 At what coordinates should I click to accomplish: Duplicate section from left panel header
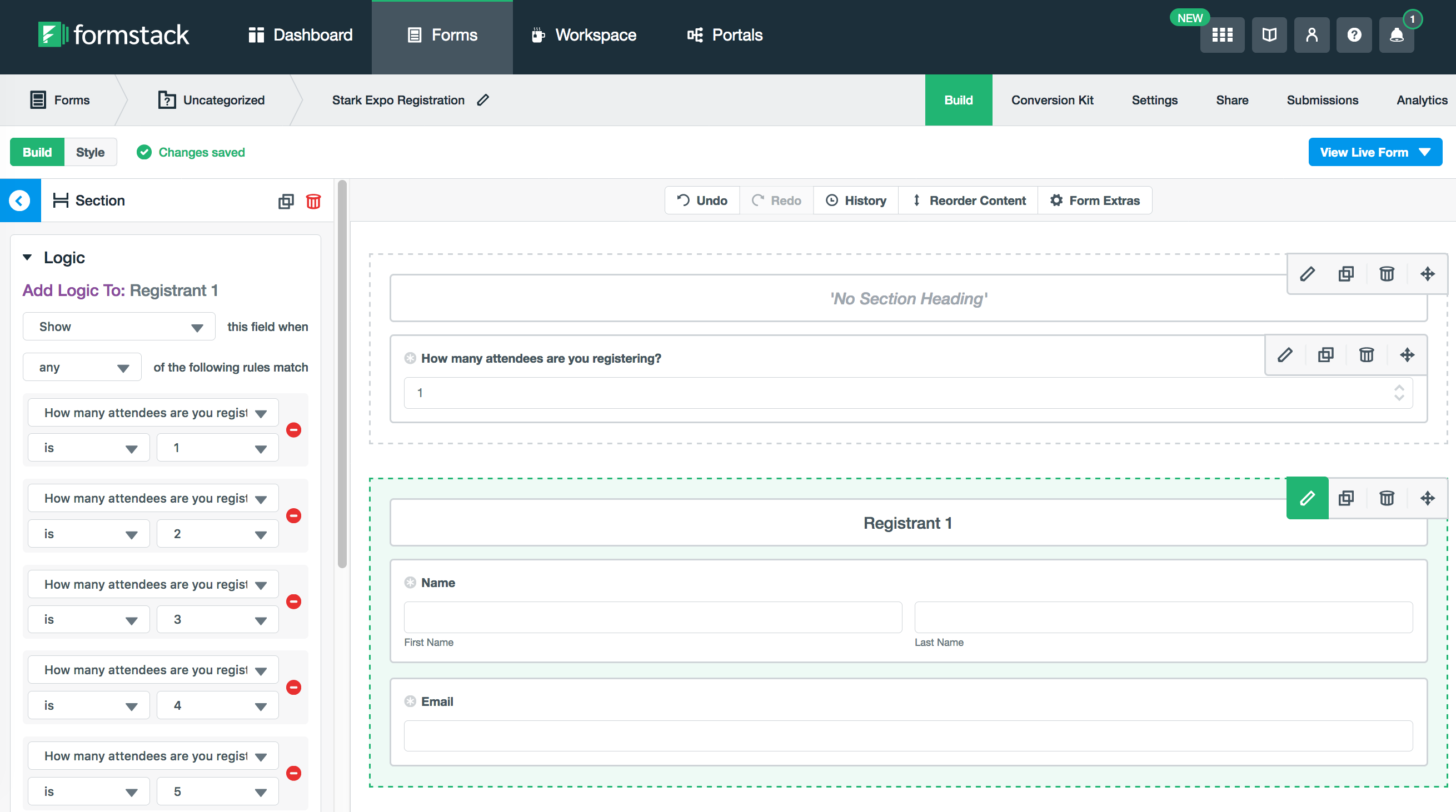[286, 201]
